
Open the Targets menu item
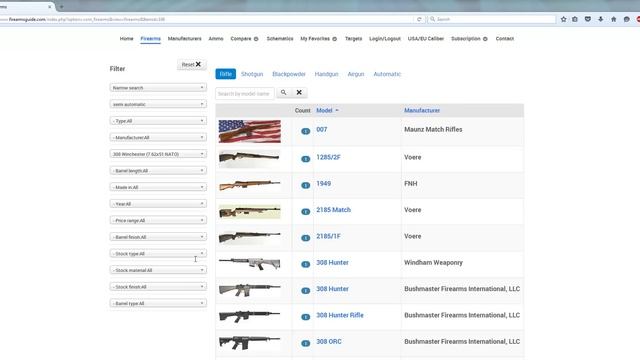(353, 39)
